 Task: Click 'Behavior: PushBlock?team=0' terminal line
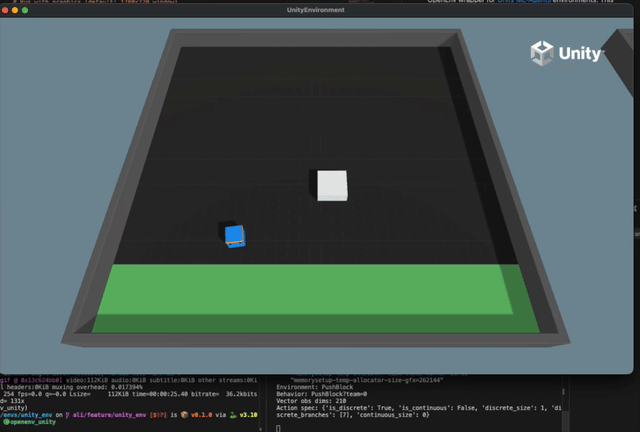pos(322,394)
